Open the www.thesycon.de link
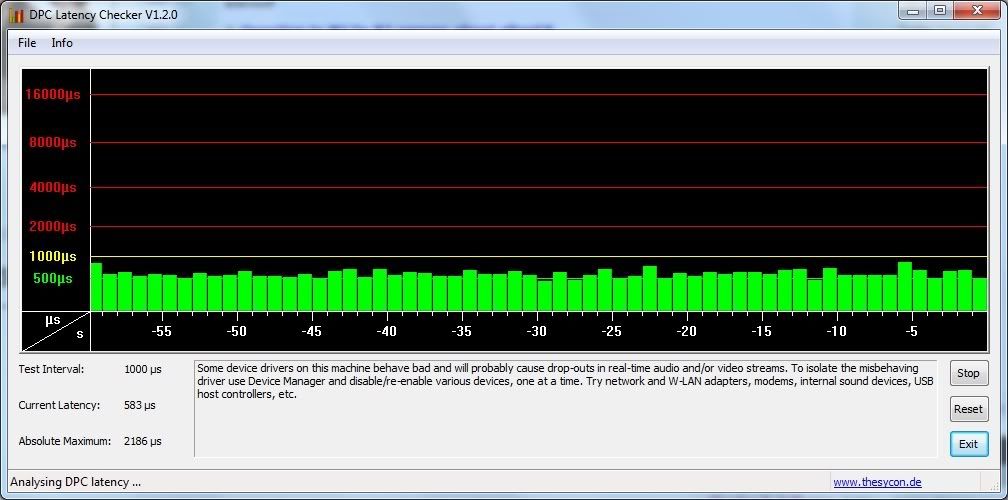The height and width of the screenshot is (500, 1008). (x=878, y=482)
